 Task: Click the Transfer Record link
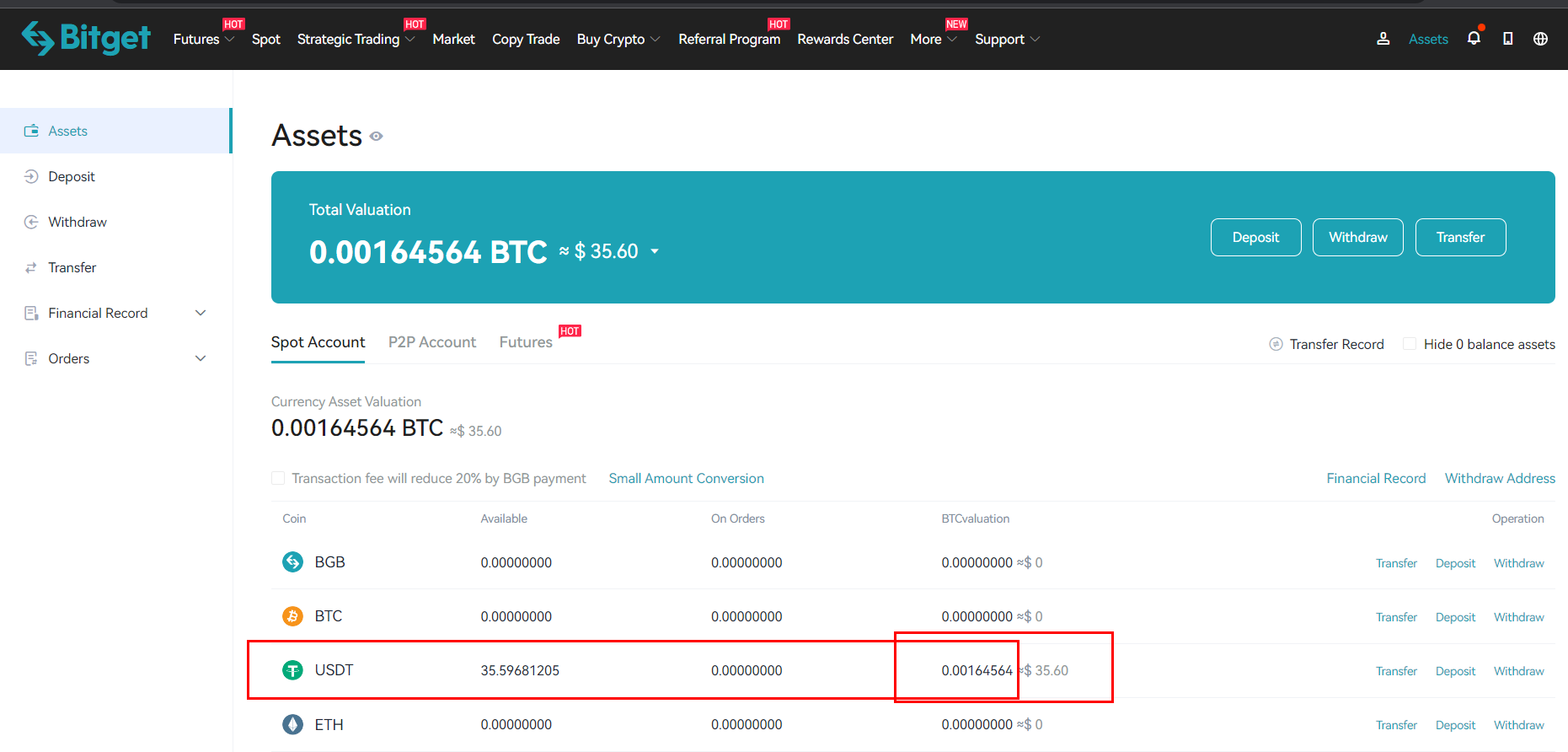tap(1336, 344)
